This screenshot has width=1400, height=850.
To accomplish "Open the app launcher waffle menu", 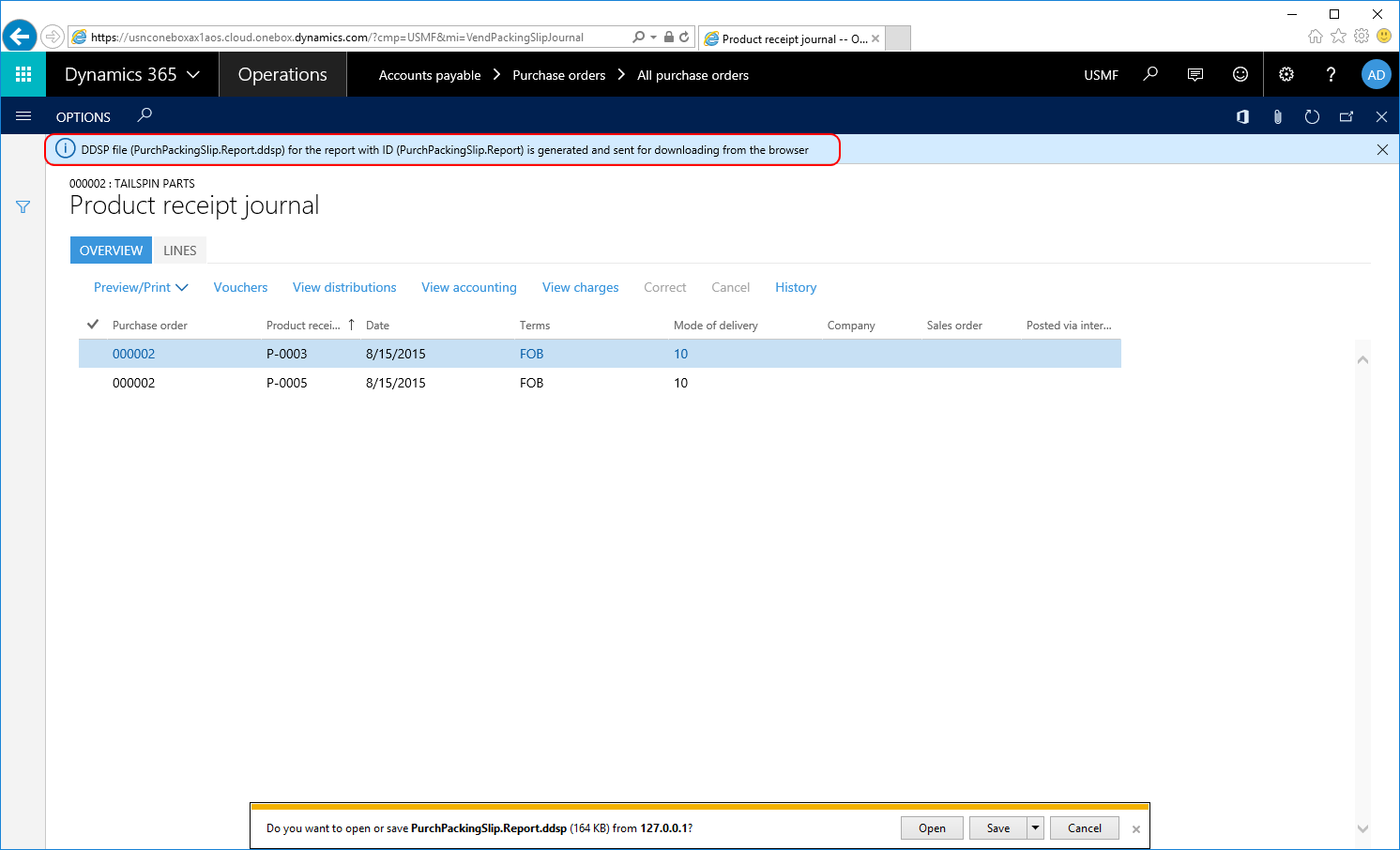I will point(23,74).
